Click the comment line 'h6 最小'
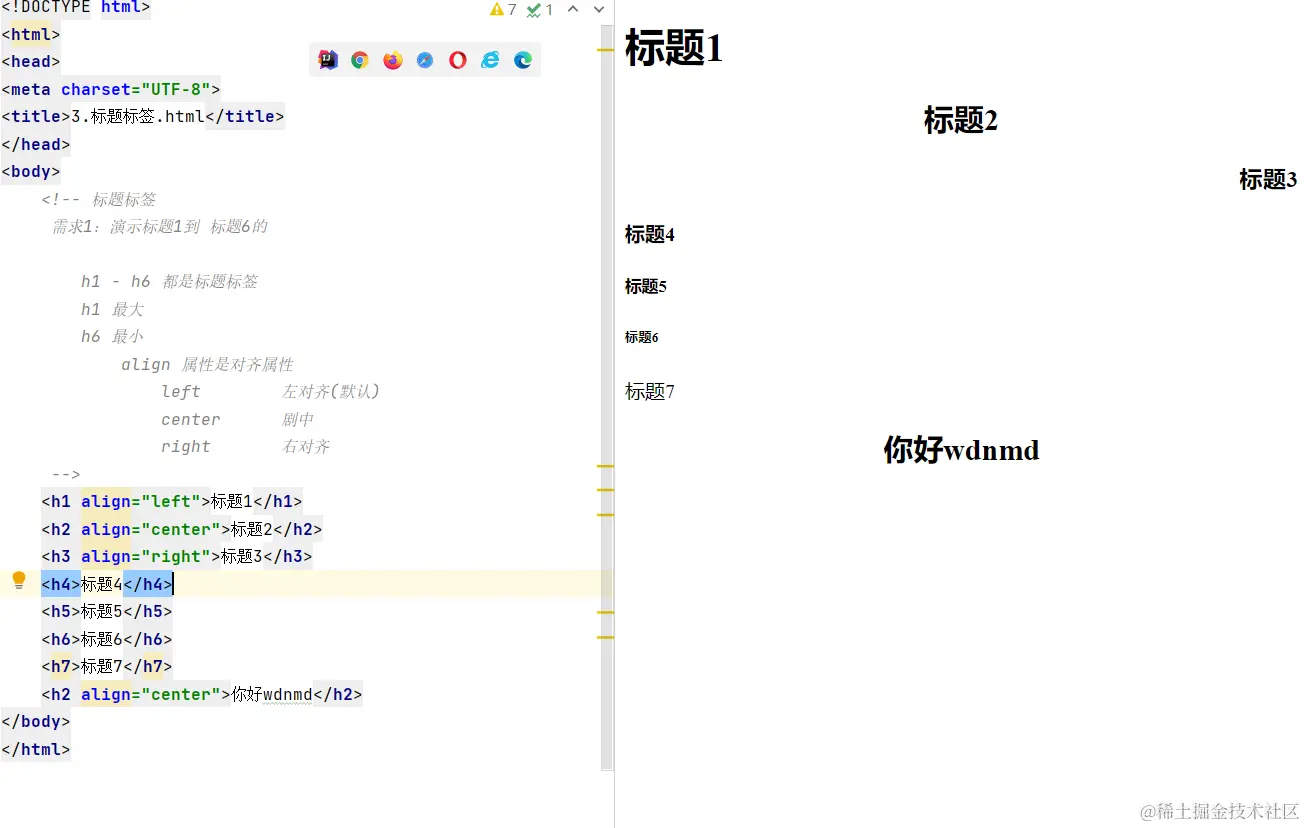1306x828 pixels. click(112, 336)
